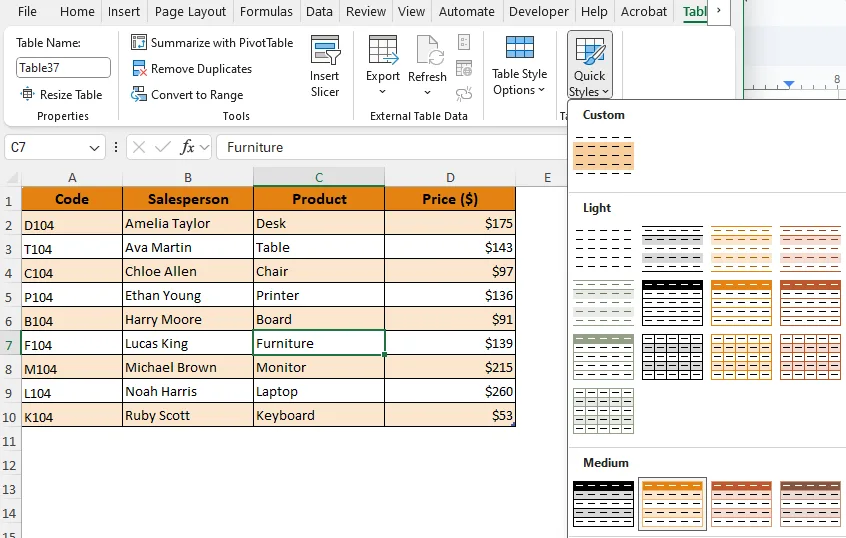Screen dimensions: 846x538
Task: Pick the orange gridded Light table style
Action: coord(741,357)
